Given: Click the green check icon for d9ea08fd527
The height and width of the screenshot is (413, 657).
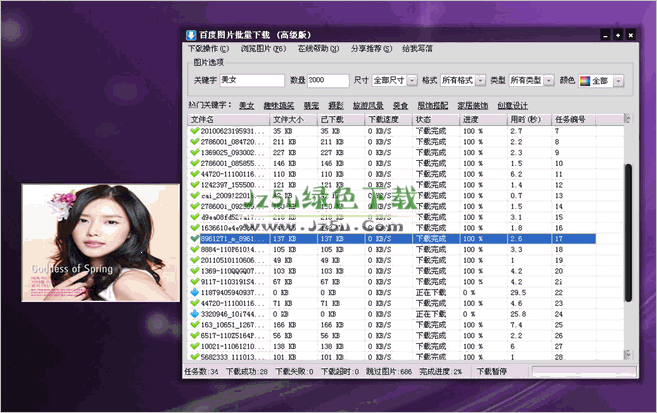Looking at the screenshot, I should (194, 217).
